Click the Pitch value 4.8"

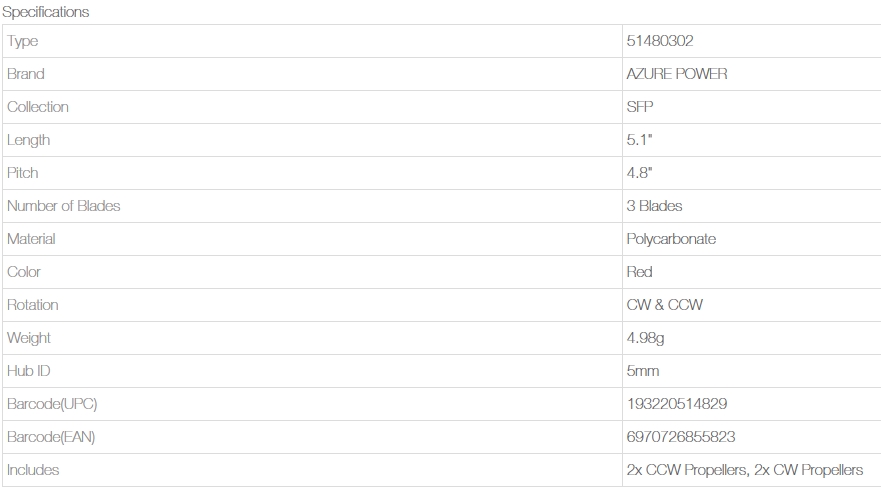[639, 173]
